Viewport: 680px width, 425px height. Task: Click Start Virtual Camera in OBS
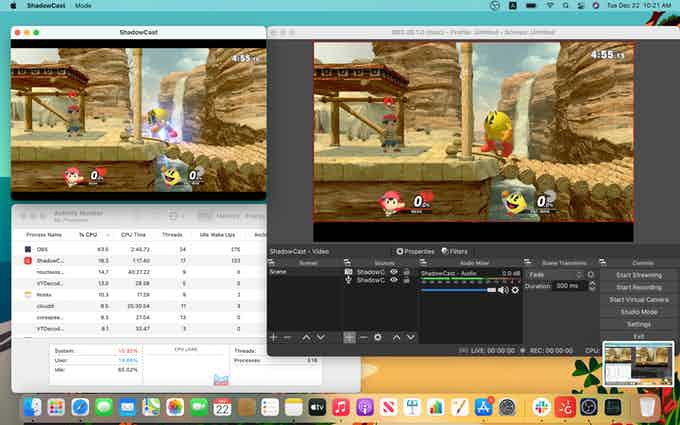[x=638, y=300]
